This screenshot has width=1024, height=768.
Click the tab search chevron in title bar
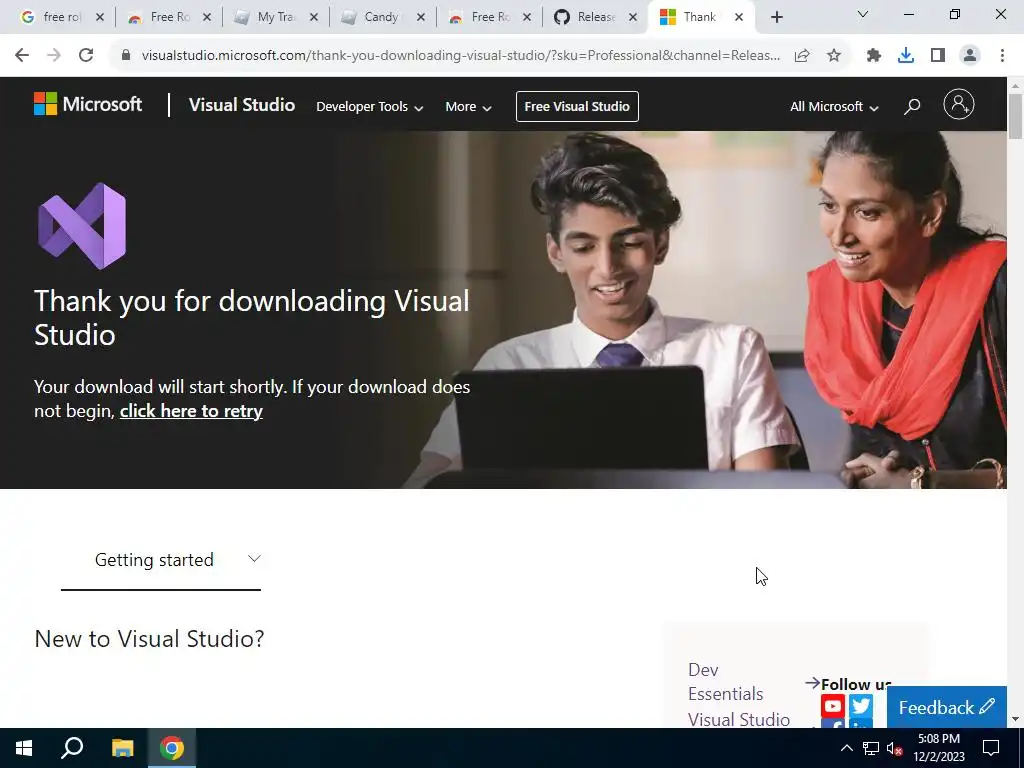click(863, 14)
